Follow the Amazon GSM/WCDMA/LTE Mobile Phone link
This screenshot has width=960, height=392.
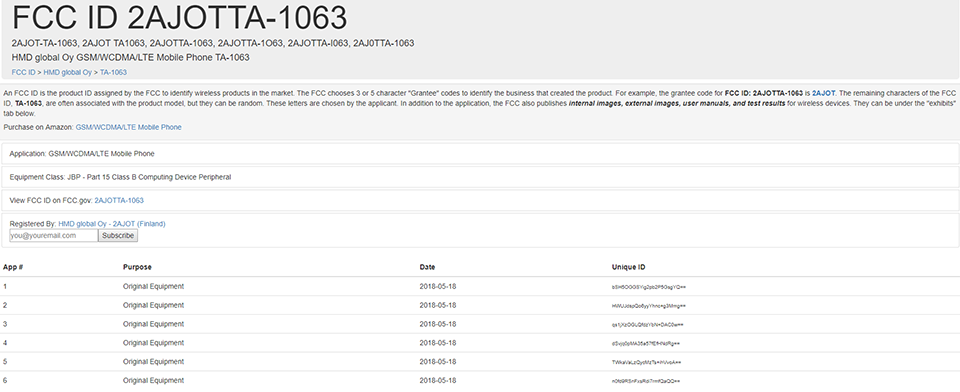tap(129, 127)
